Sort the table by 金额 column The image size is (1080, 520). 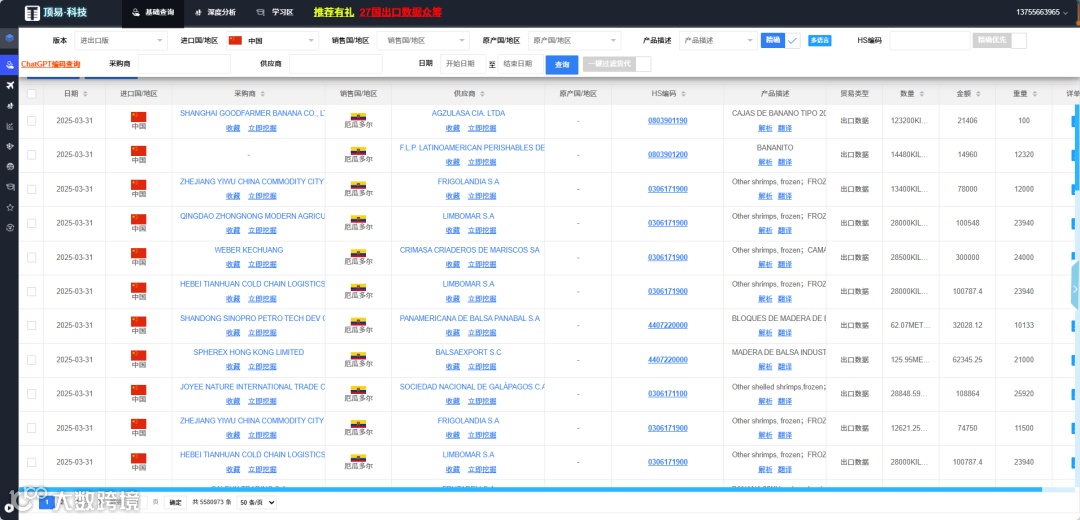pyautogui.click(x=977, y=94)
